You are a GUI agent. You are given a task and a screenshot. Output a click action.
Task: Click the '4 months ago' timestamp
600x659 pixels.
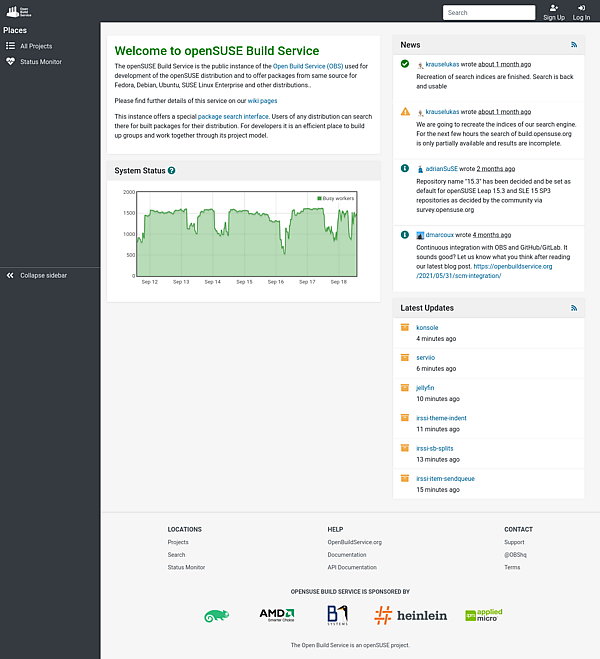[492, 235]
